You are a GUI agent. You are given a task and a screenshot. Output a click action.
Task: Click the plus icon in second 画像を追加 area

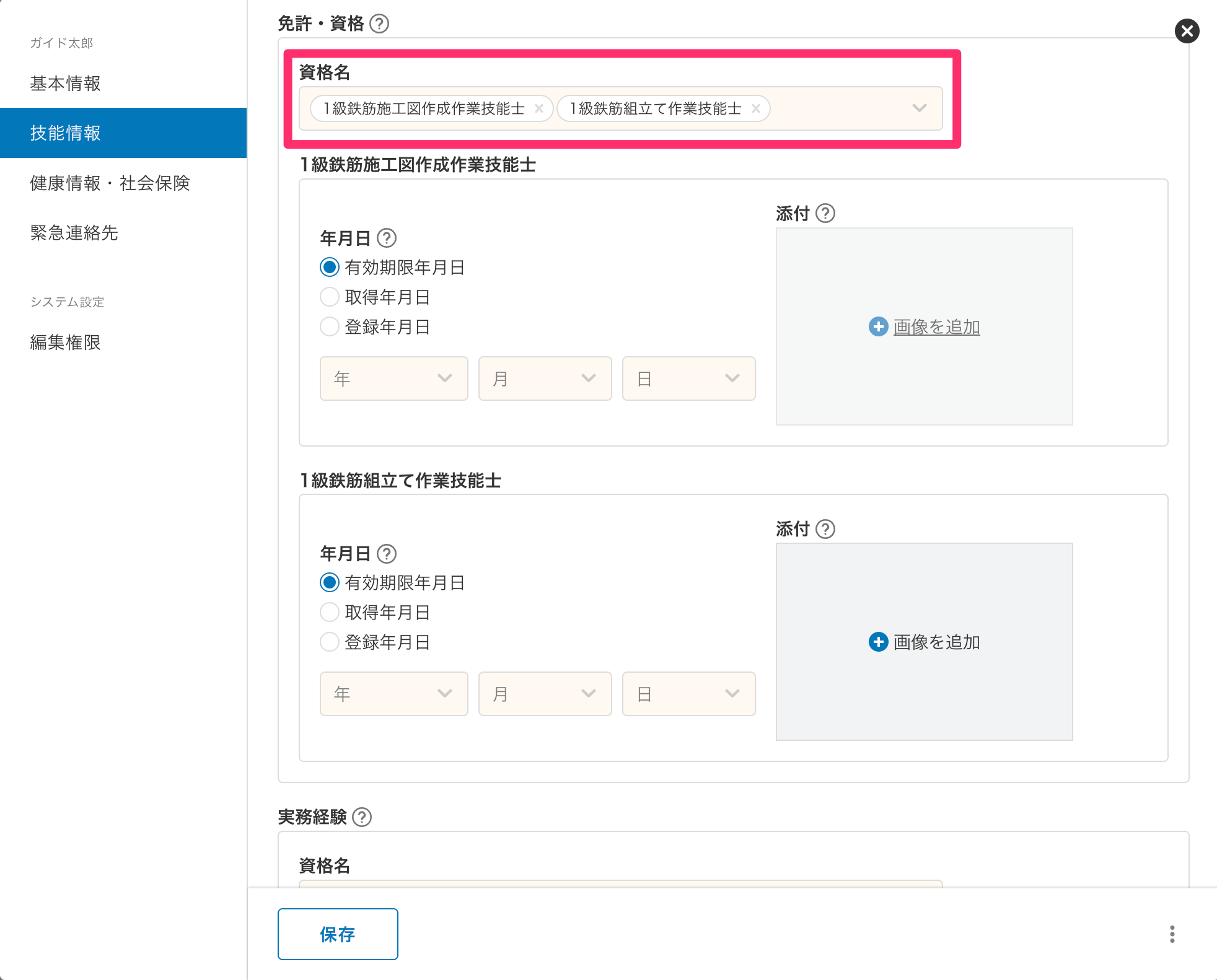tap(878, 642)
